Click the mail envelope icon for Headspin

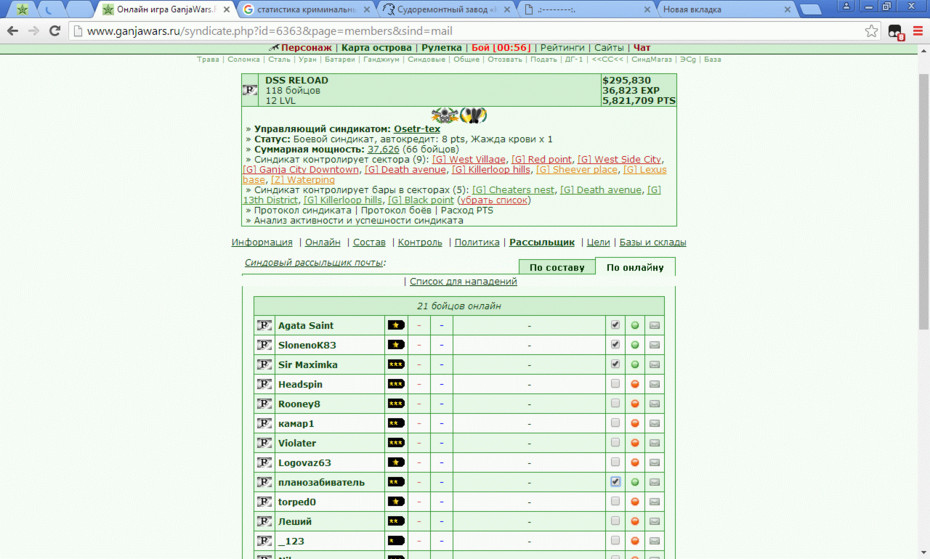(654, 384)
